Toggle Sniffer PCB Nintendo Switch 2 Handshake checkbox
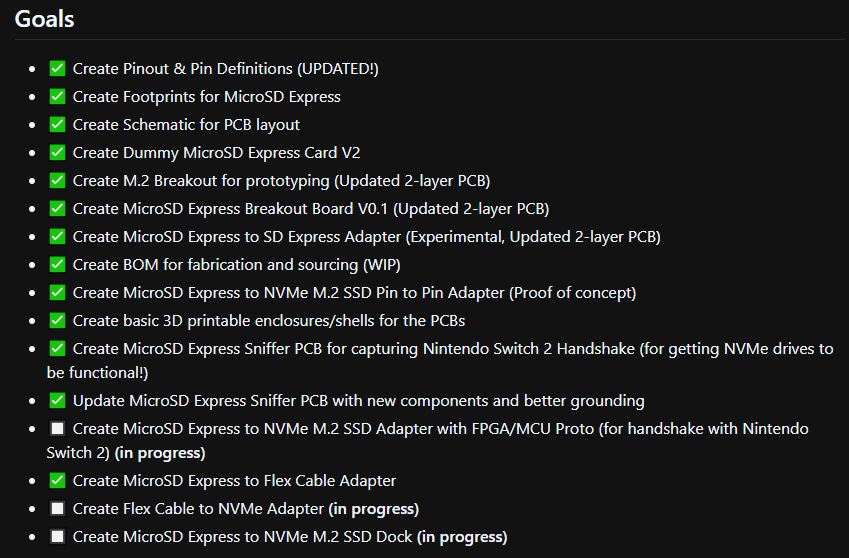Image resolution: width=849 pixels, height=558 pixels. [57, 349]
